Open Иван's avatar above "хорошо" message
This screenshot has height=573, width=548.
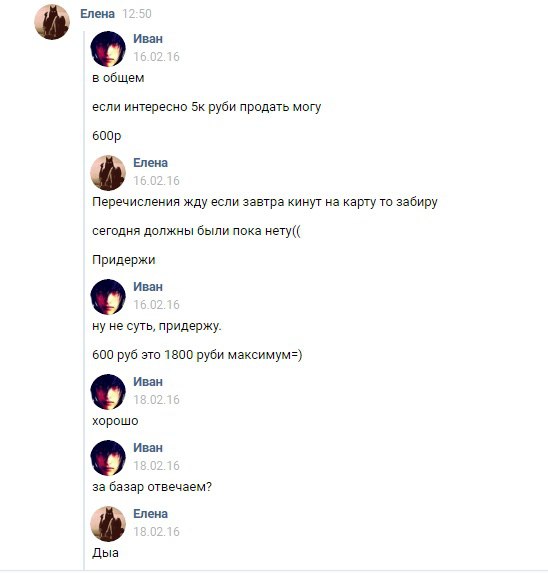pos(108,392)
